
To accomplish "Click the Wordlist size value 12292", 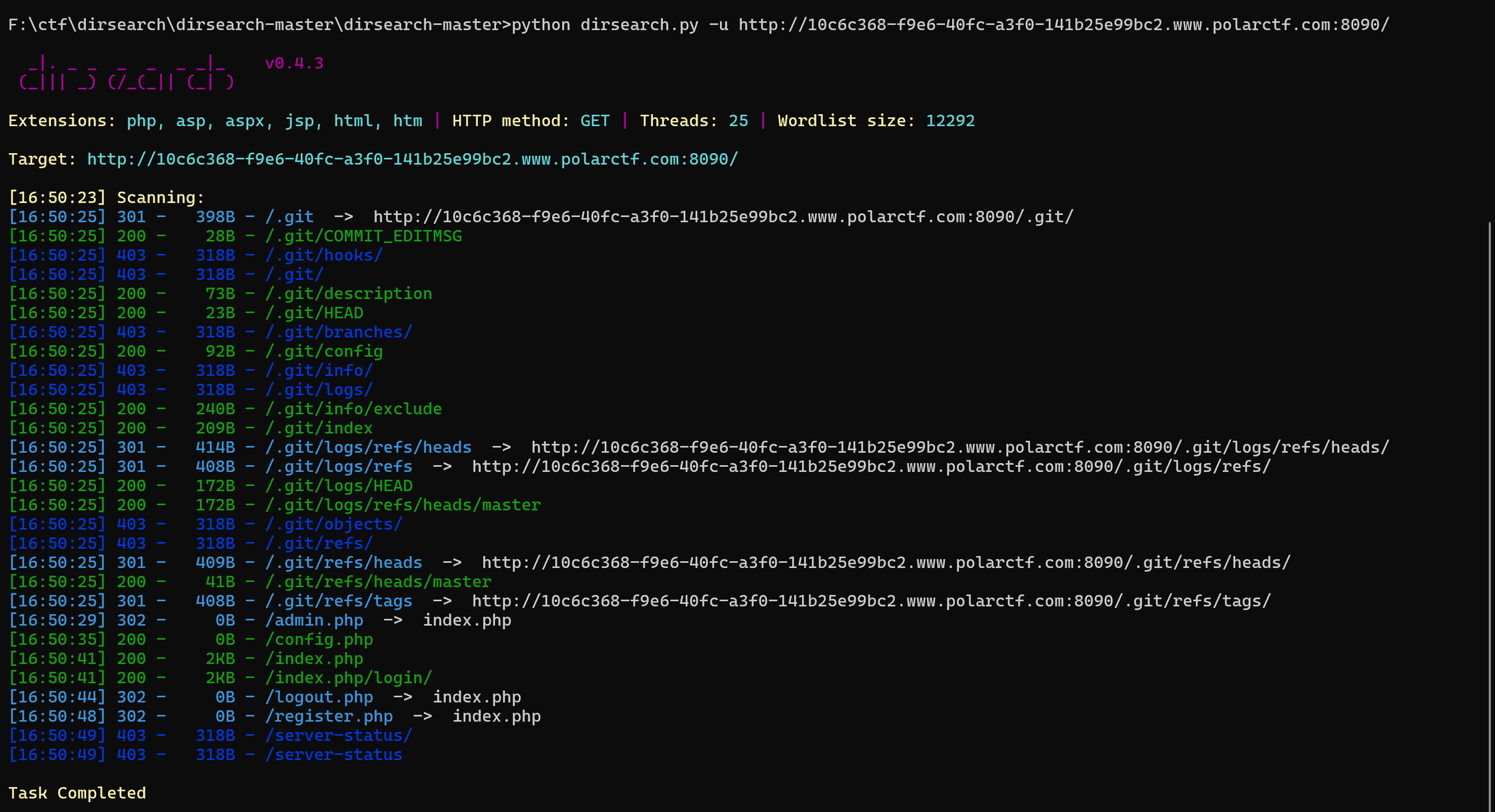I will (950, 120).
